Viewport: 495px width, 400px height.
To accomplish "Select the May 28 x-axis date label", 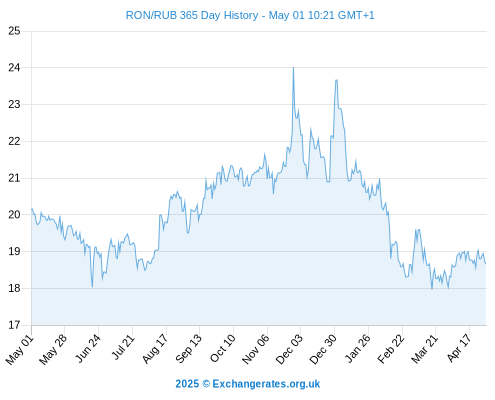I will 53,349.
